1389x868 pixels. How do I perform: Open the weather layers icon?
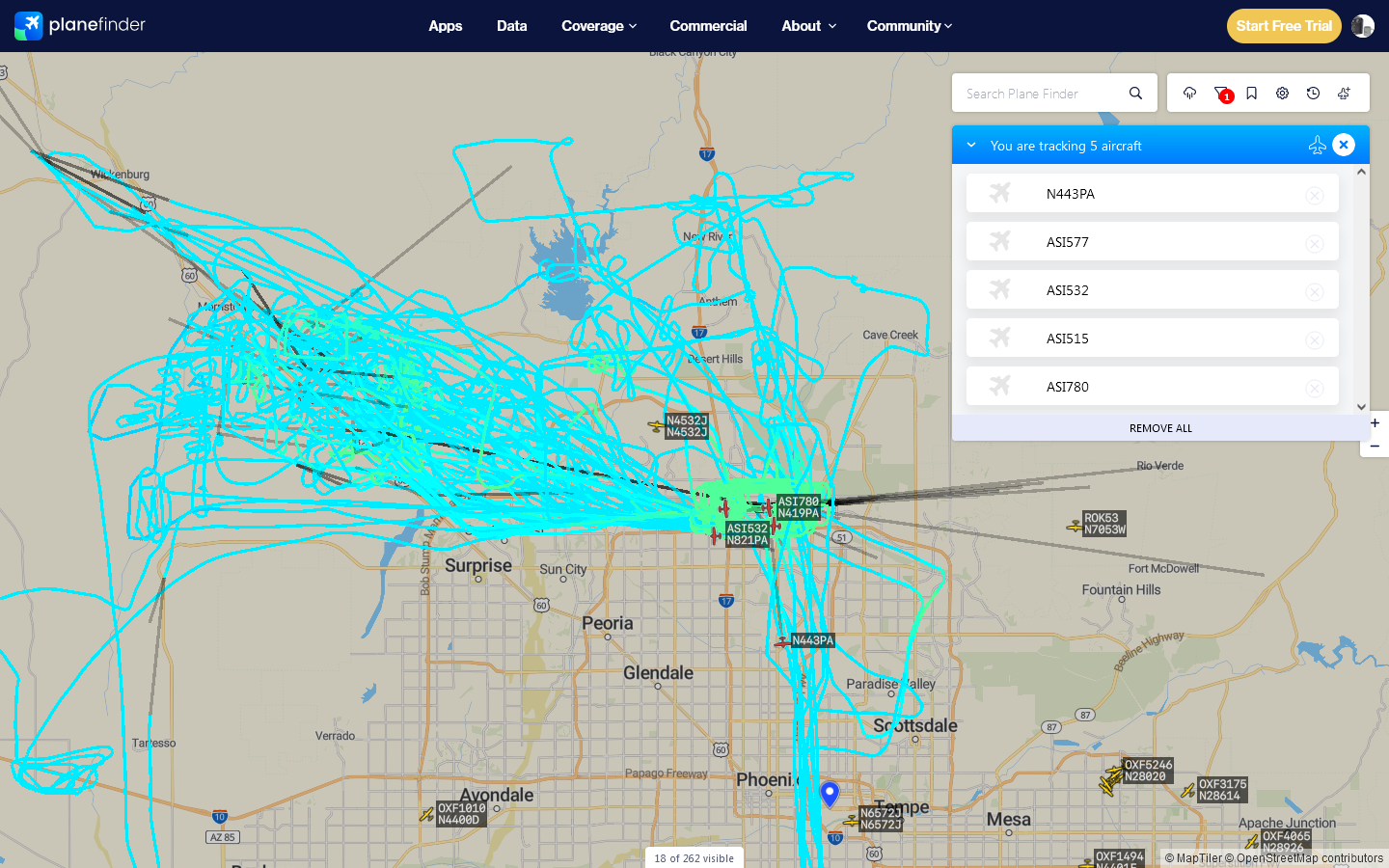[x=1189, y=94]
